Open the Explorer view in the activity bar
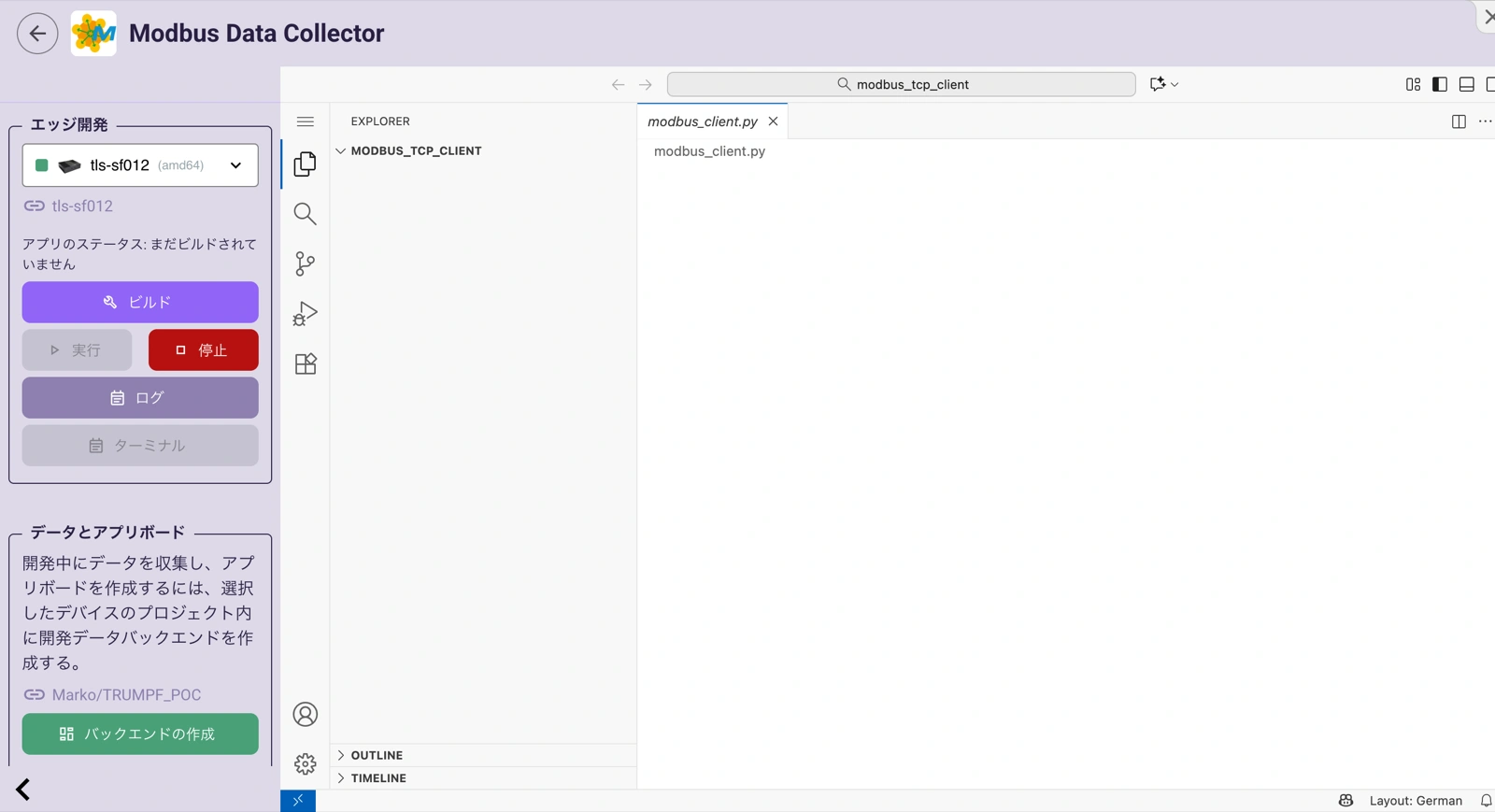1495x812 pixels. pyautogui.click(x=305, y=164)
